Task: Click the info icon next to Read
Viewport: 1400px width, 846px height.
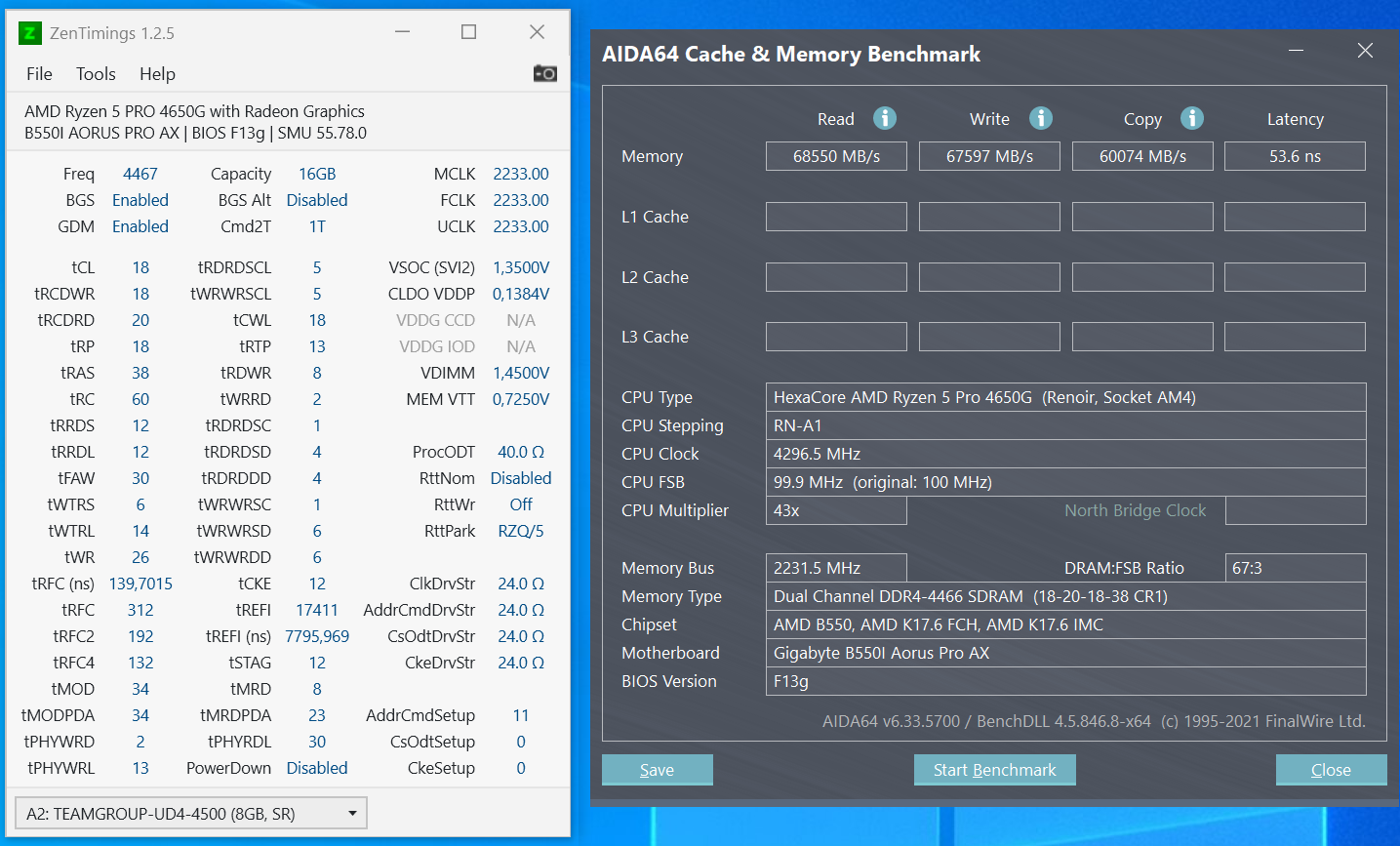Action: [885, 118]
